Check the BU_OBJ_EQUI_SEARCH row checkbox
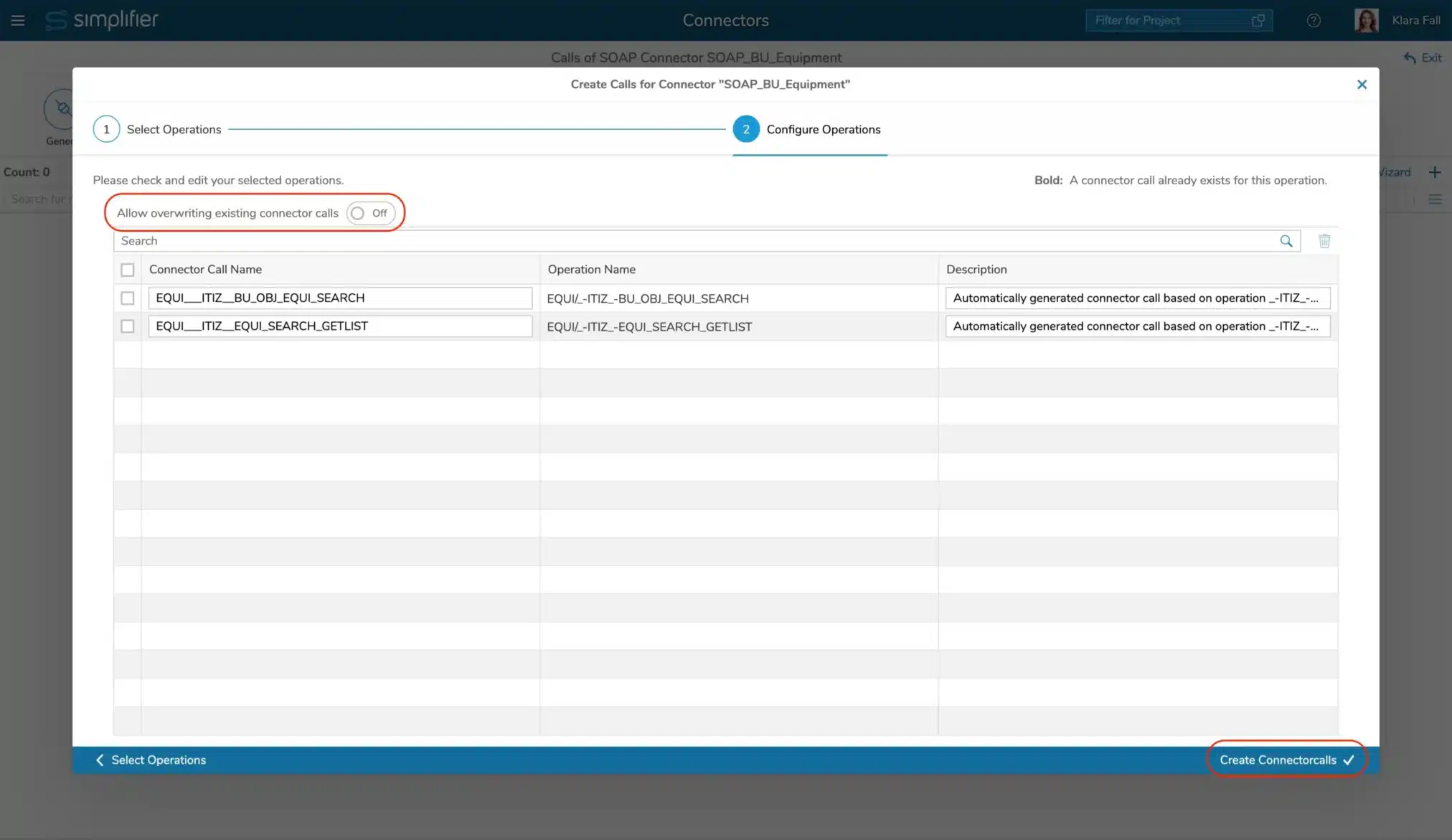 point(128,298)
